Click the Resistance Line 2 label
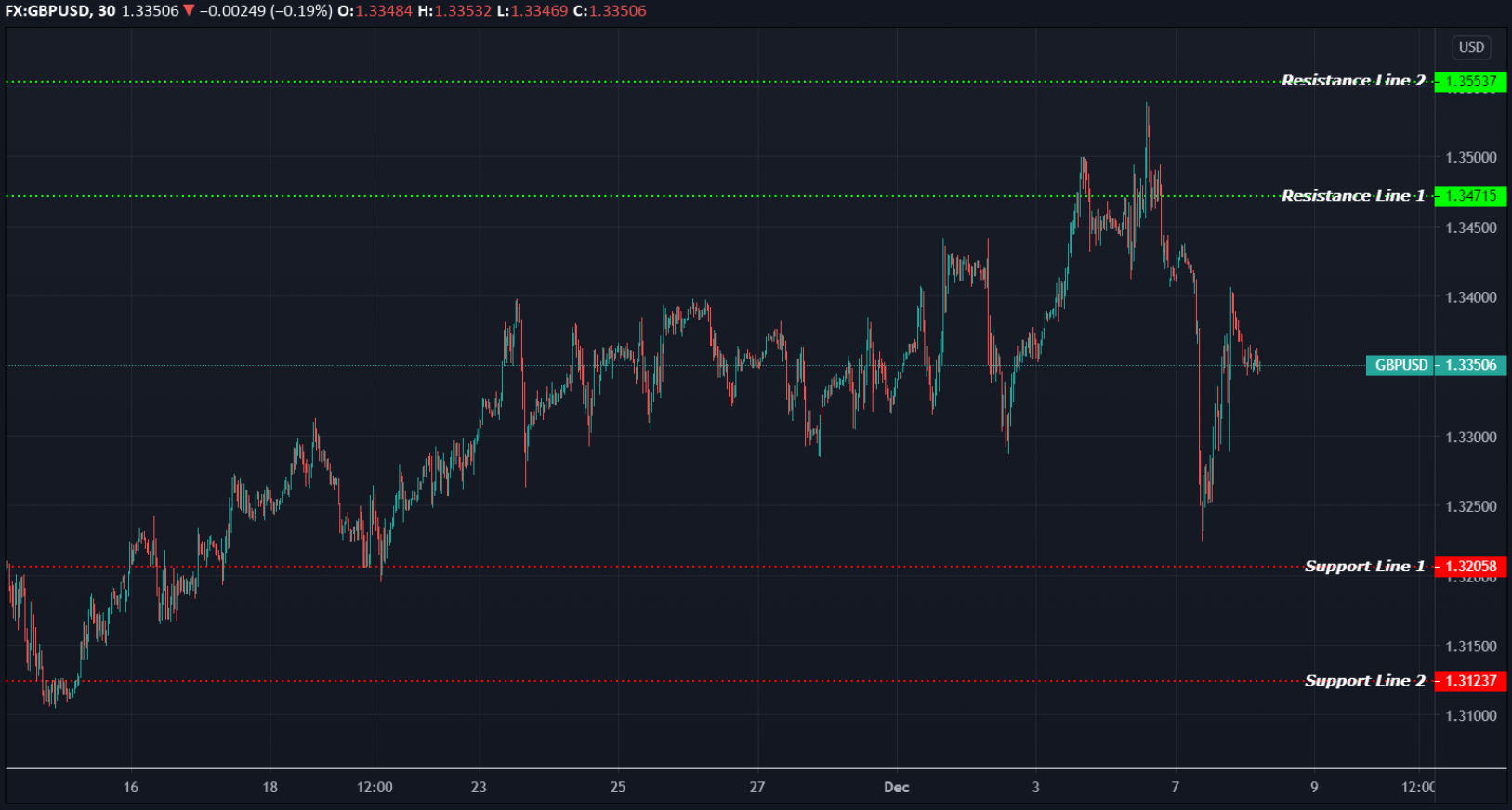This screenshot has height=810, width=1512. tap(1353, 81)
